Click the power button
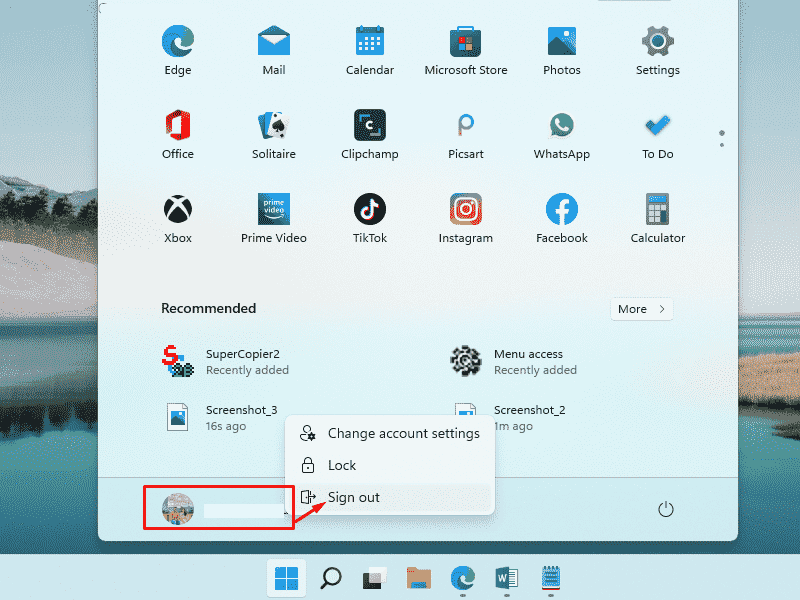The width and height of the screenshot is (800, 600). 666,509
